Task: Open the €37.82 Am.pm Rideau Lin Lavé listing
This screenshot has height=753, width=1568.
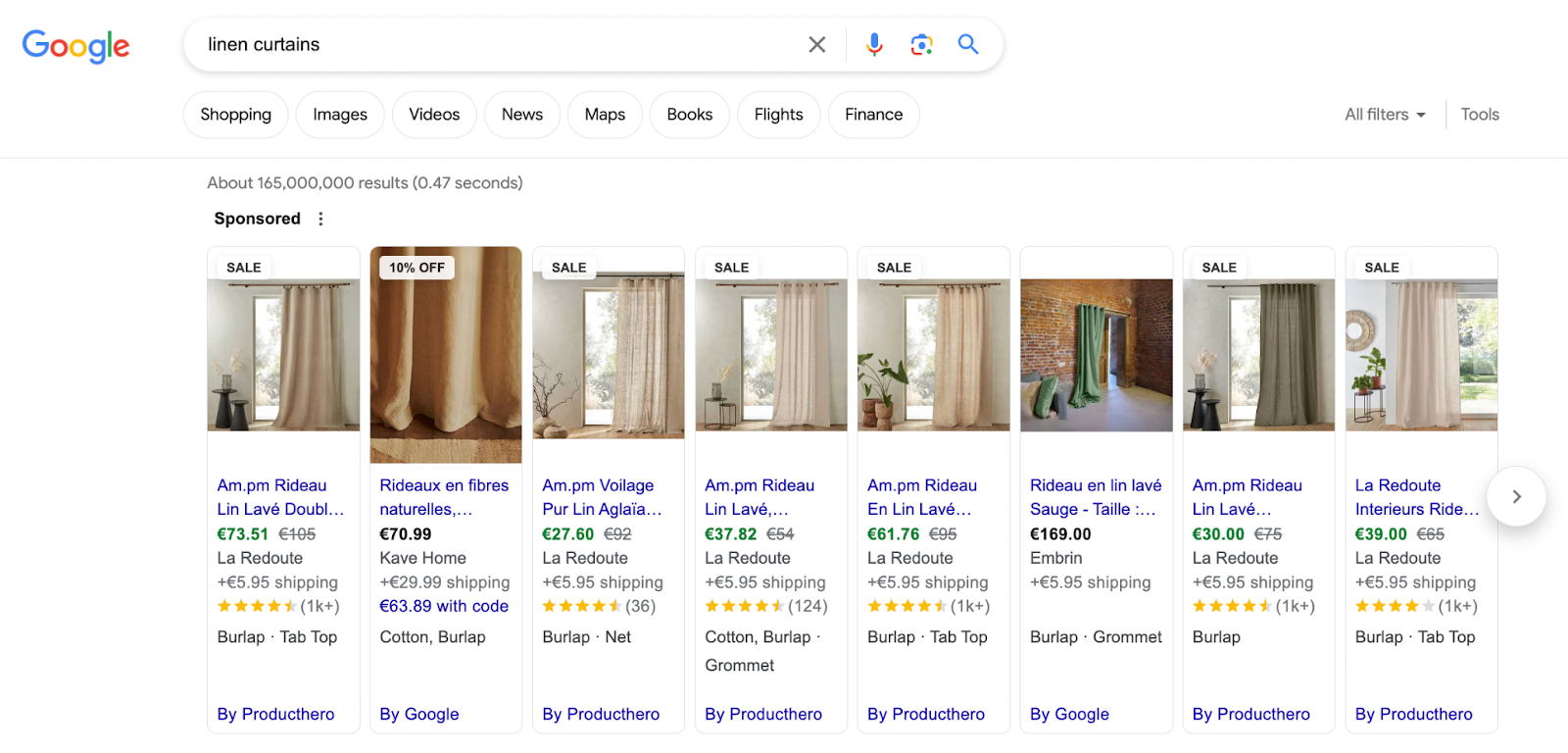Action: [759, 497]
